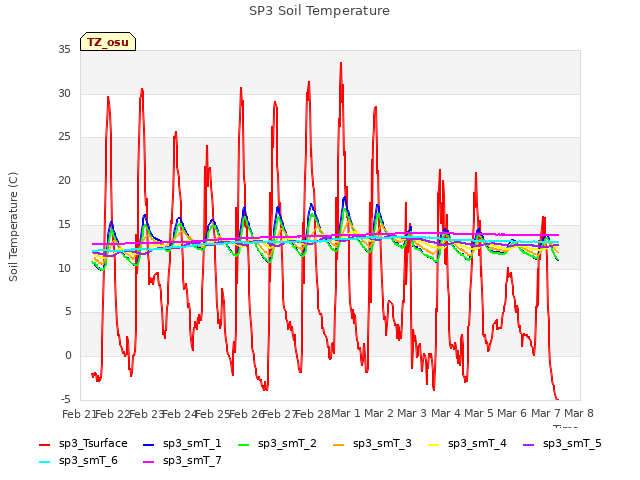Toggle sp3_Tsurface series in the legend
Screen dimensions: 640x480
click(x=83, y=444)
